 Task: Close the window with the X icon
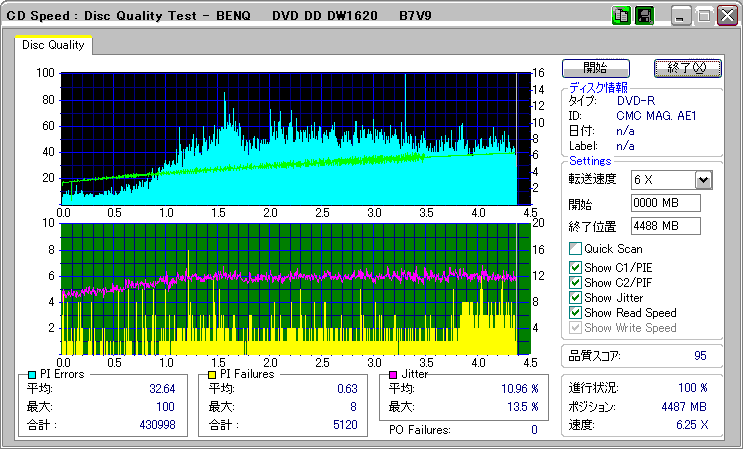click(x=726, y=16)
